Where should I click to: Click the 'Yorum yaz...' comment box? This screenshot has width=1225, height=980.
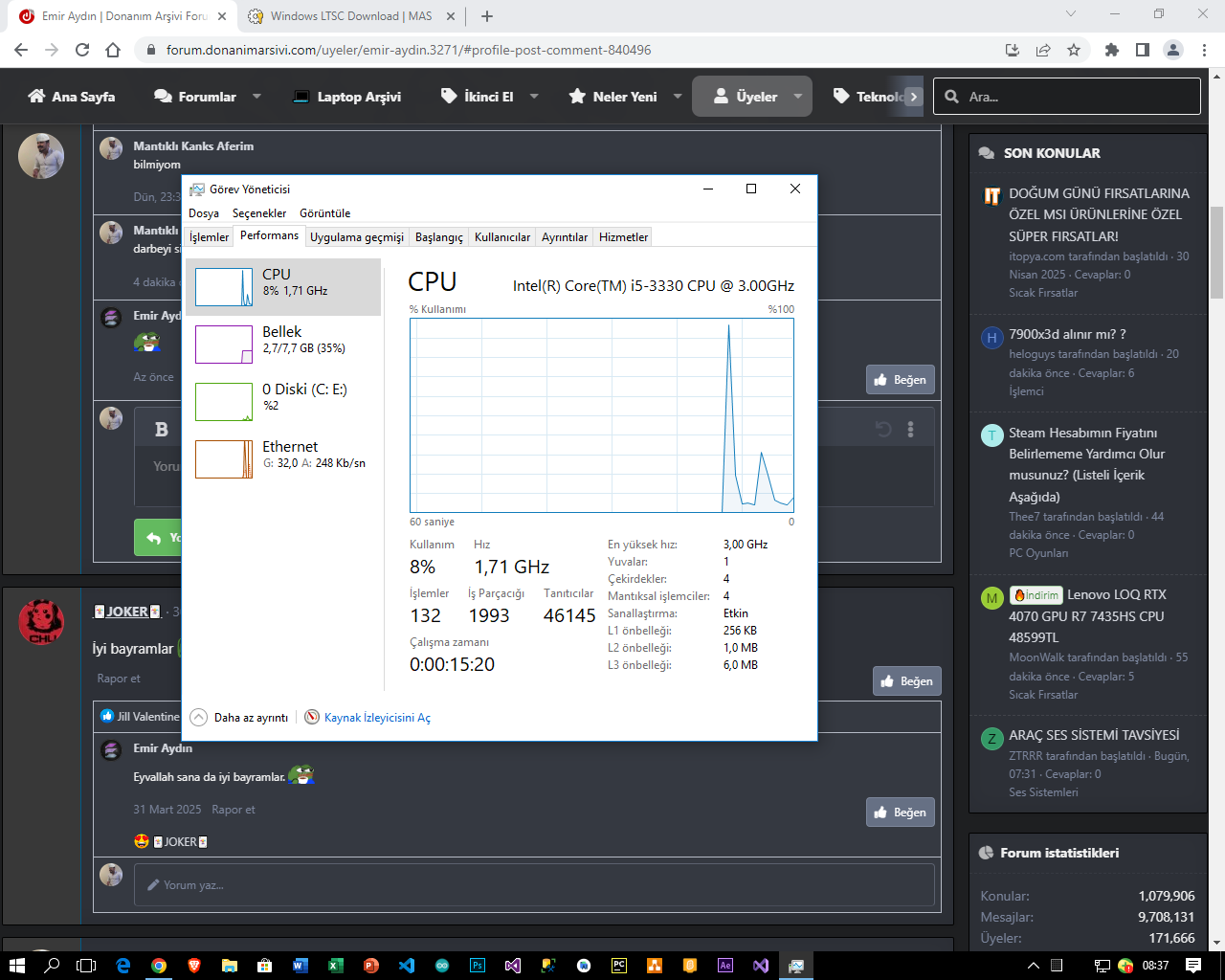pos(534,885)
